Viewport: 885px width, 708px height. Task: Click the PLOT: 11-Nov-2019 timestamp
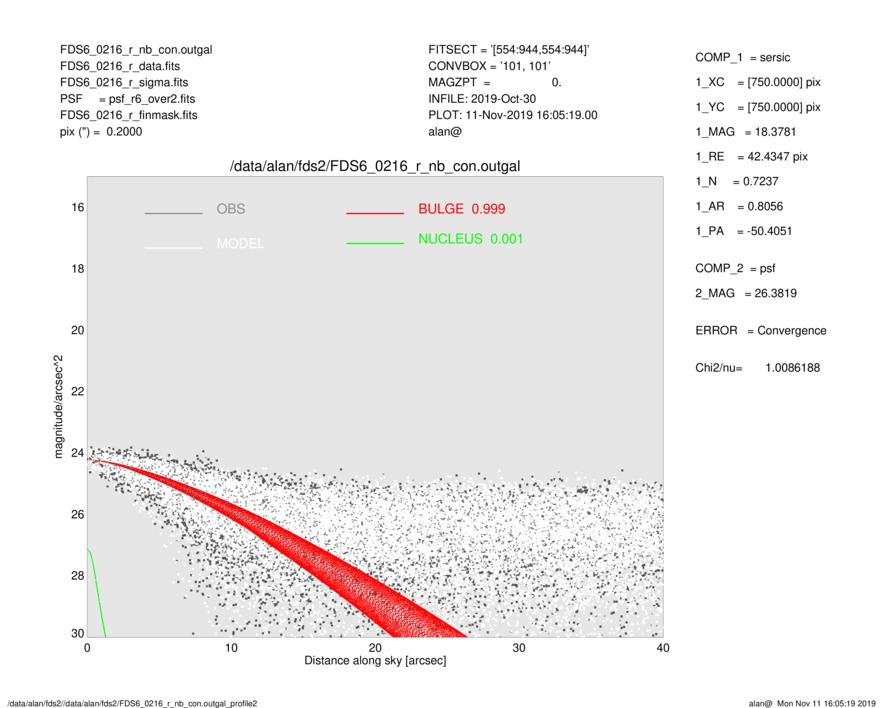(x=512, y=115)
